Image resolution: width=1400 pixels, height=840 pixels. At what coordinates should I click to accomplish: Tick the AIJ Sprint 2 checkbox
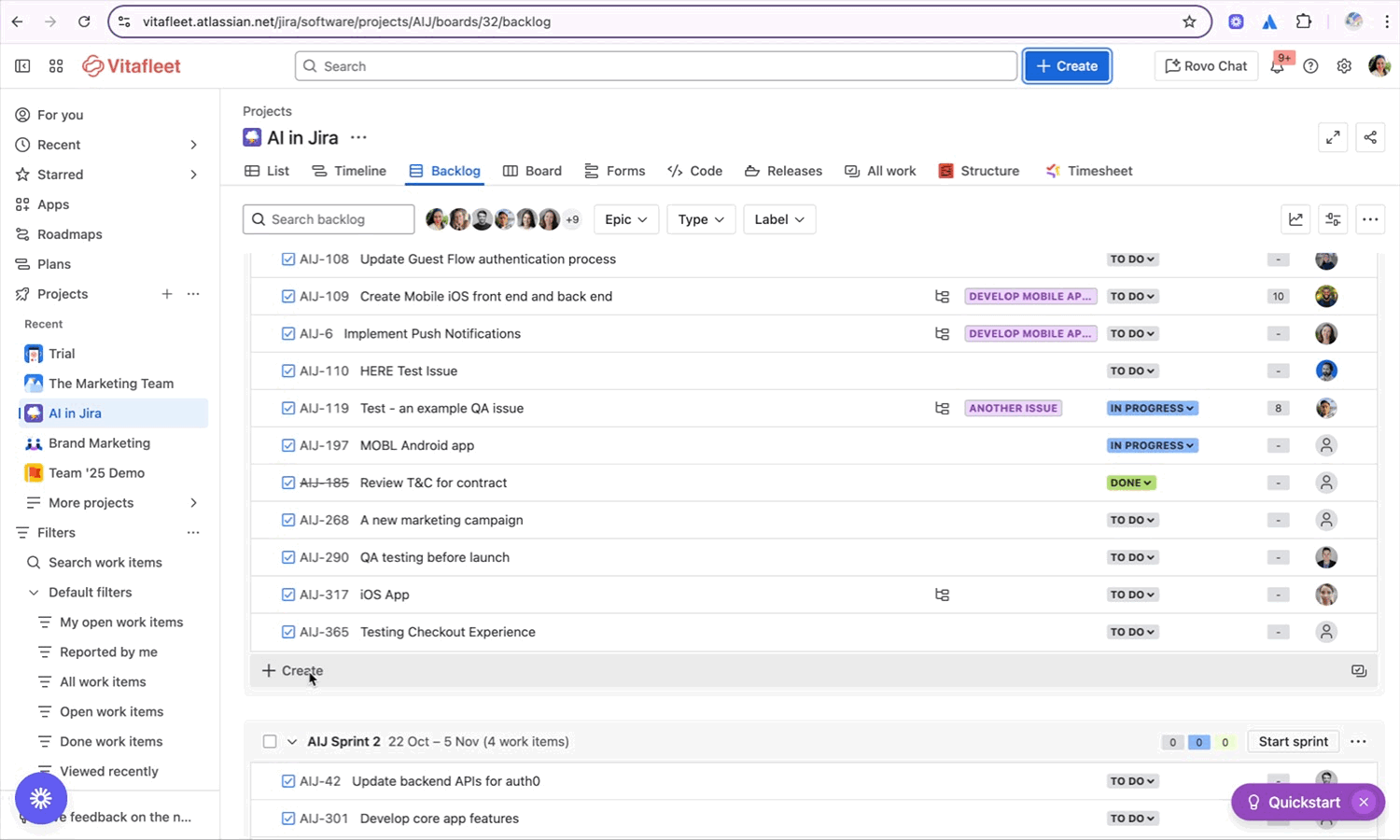(270, 742)
